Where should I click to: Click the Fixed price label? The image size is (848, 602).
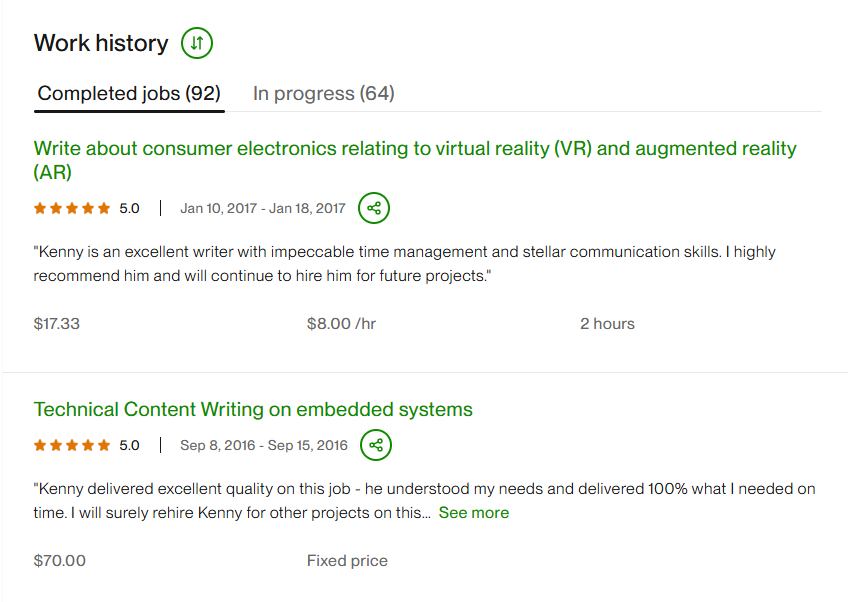347,561
